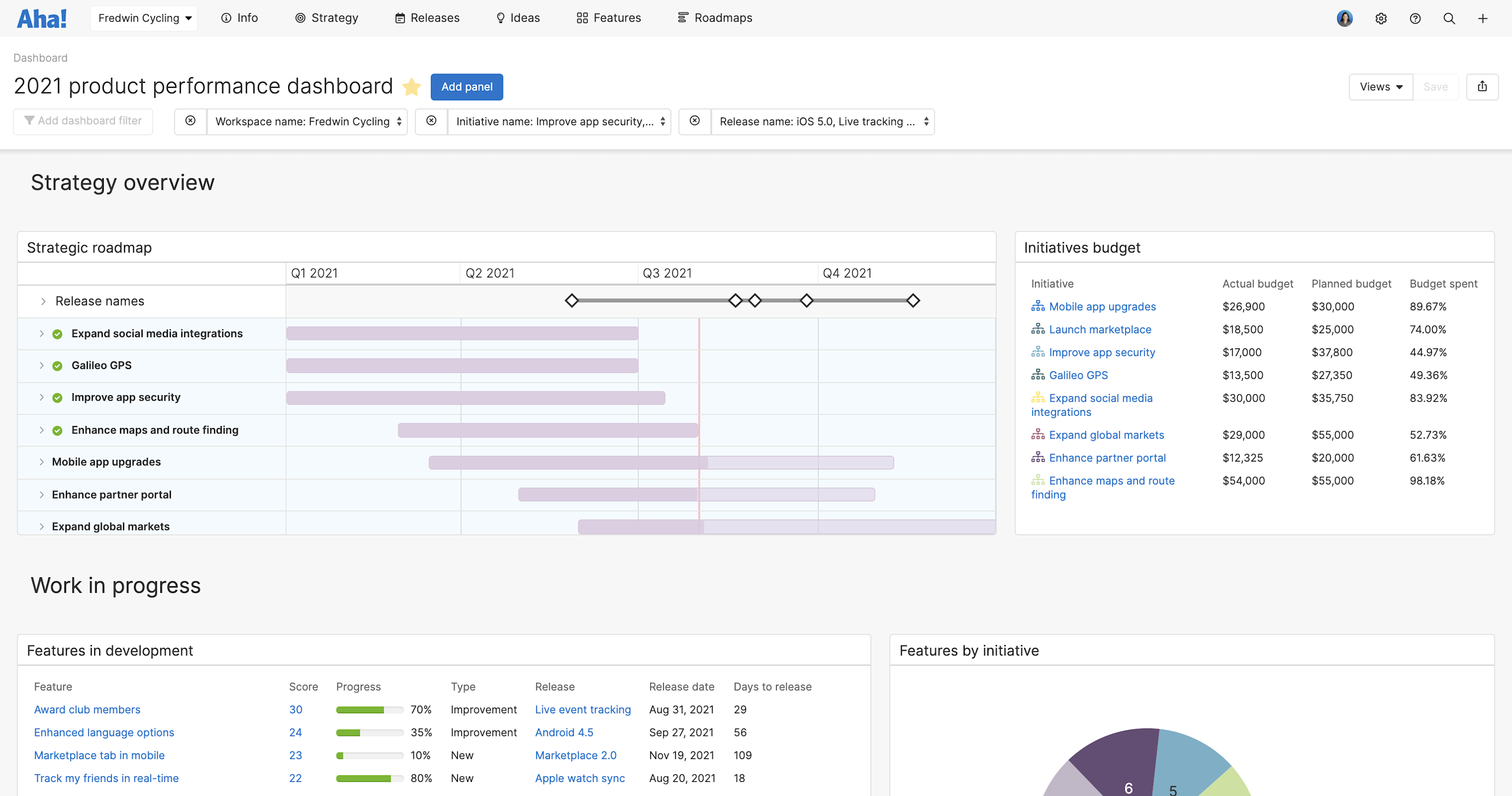Viewport: 1512px width, 796px height.
Task: Open the Live event tracking release link
Action: click(x=583, y=709)
